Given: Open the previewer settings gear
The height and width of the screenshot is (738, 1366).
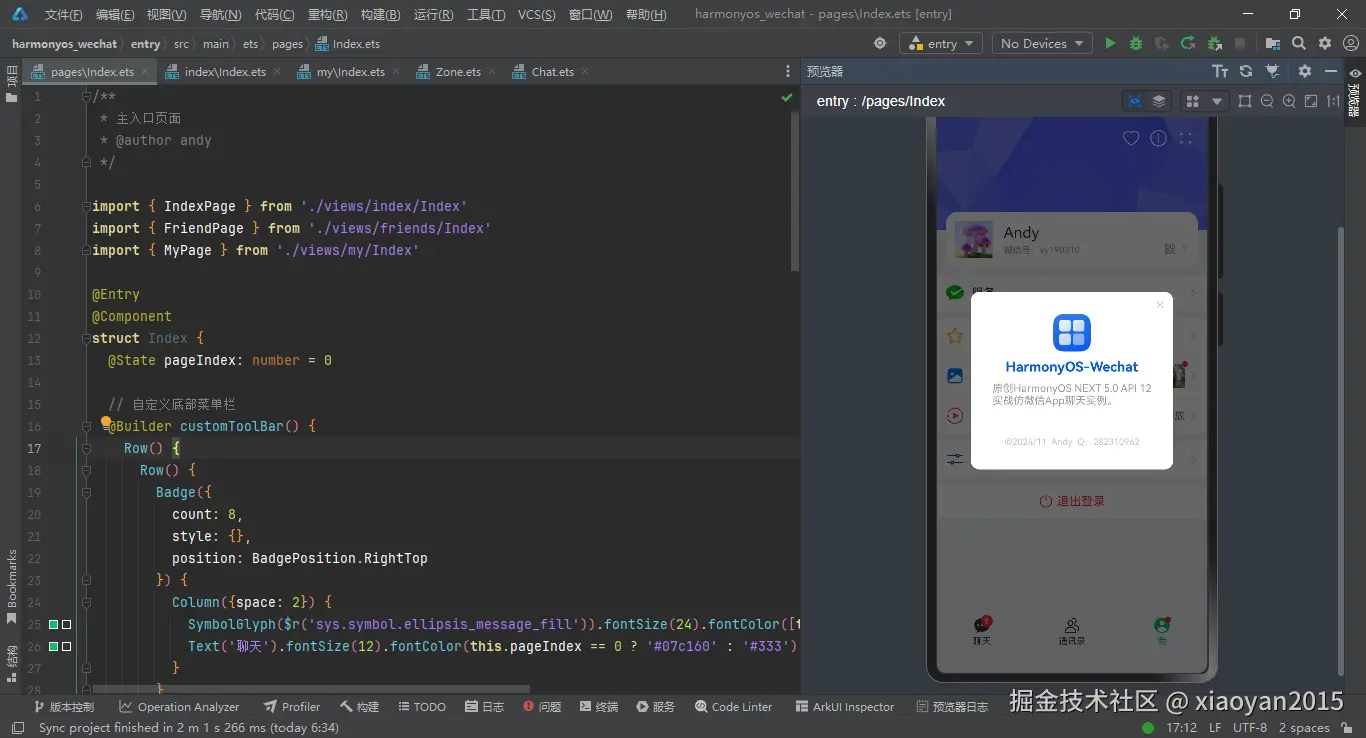Looking at the screenshot, I should 1304,71.
